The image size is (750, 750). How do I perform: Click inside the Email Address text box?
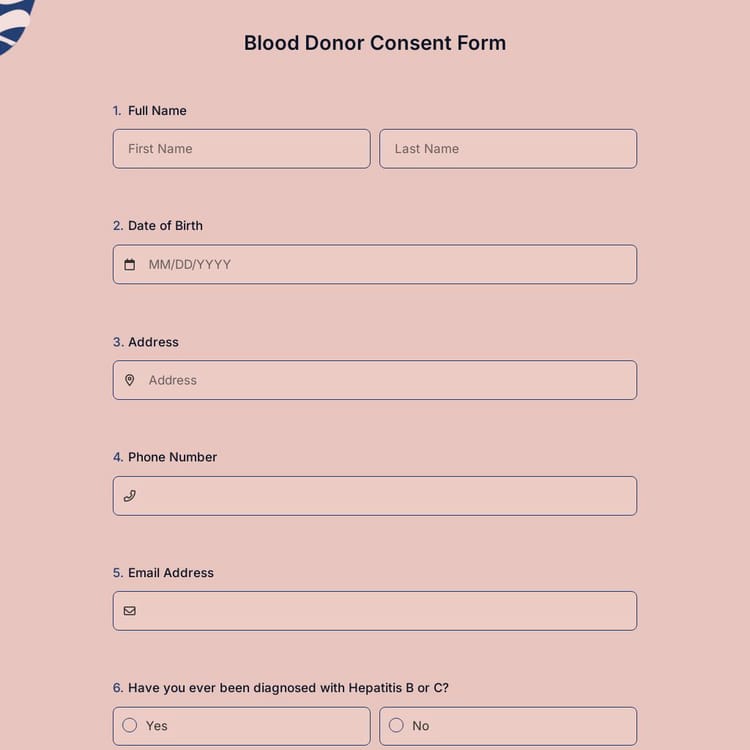pyautogui.click(x=385, y=611)
